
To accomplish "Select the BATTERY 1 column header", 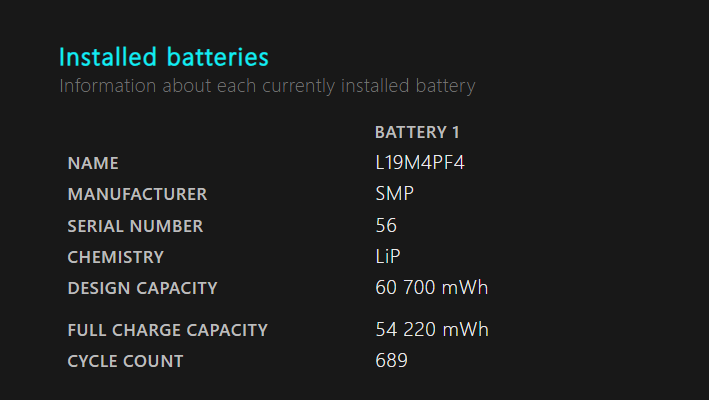I will (417, 132).
